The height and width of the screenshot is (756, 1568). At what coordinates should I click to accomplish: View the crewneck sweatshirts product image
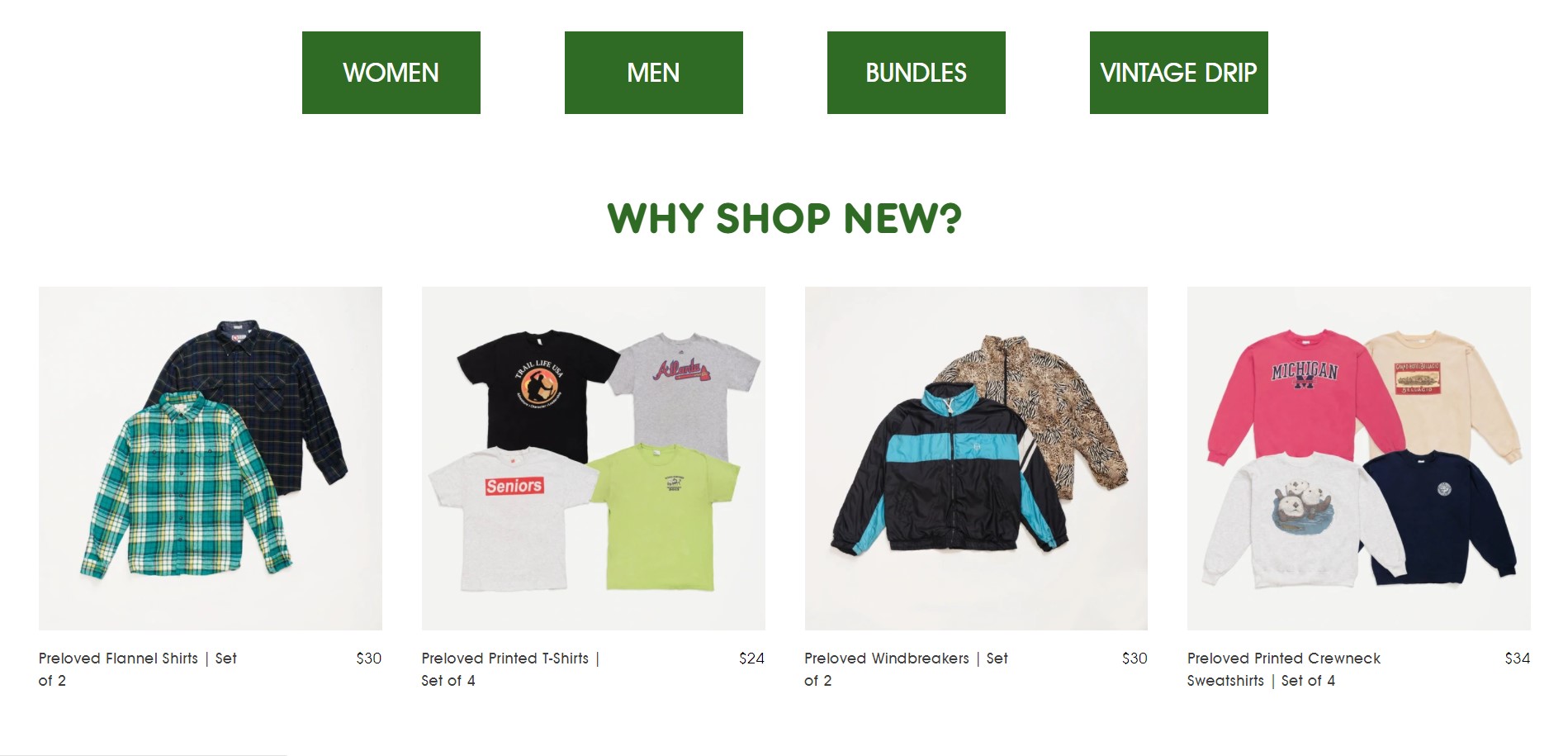coord(1358,459)
